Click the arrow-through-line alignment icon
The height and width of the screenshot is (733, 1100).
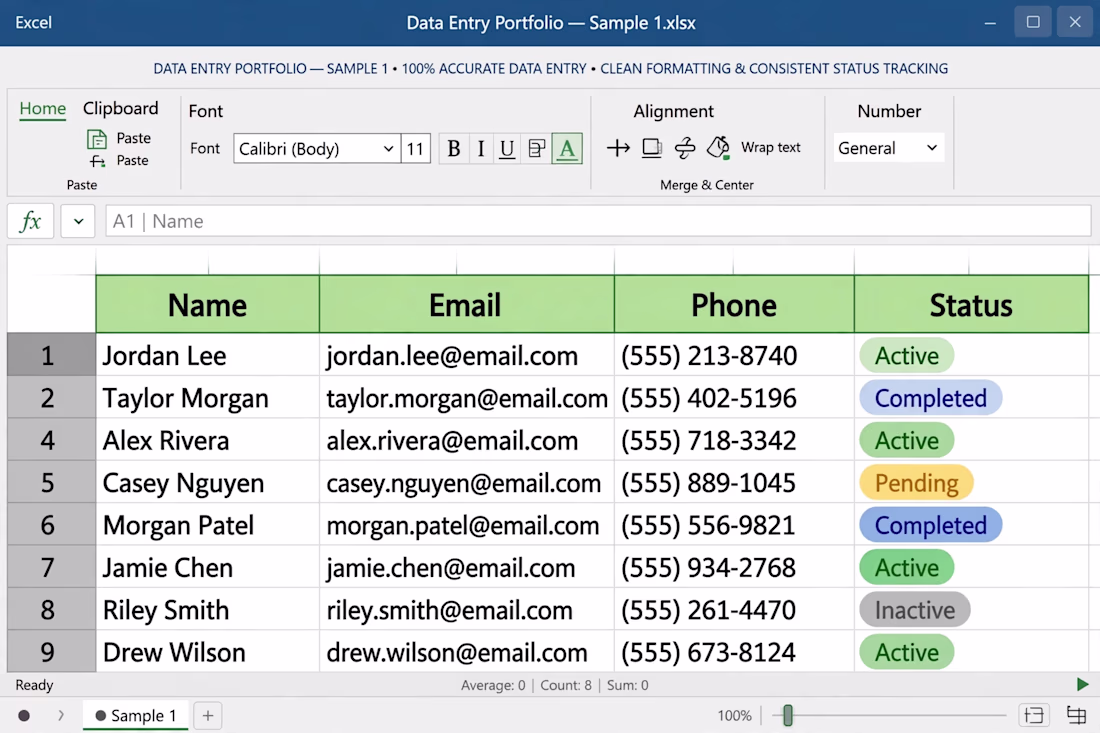coord(618,148)
